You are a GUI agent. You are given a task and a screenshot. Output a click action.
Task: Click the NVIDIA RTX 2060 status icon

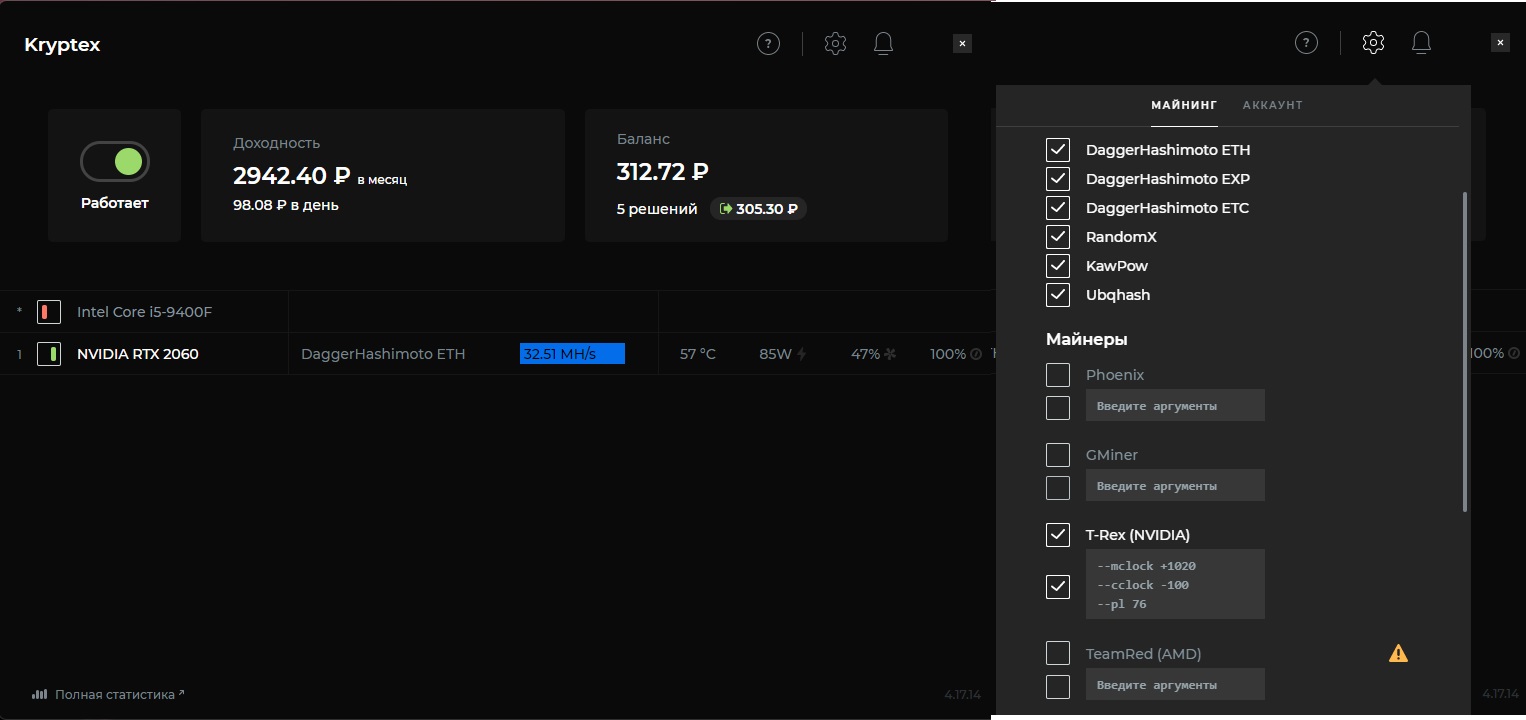49,354
